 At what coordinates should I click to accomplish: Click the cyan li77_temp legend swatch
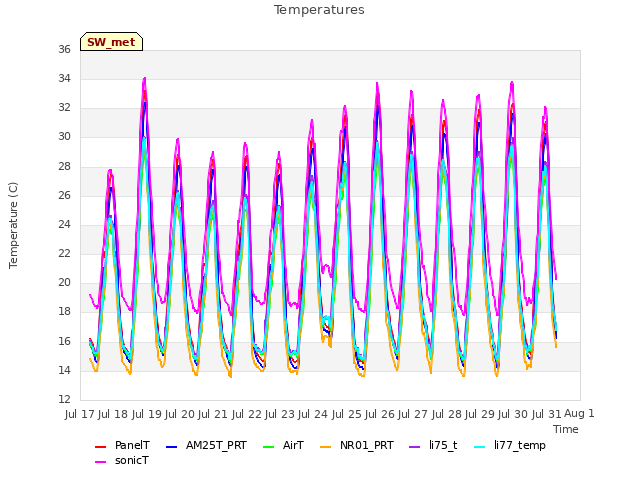[480, 447]
